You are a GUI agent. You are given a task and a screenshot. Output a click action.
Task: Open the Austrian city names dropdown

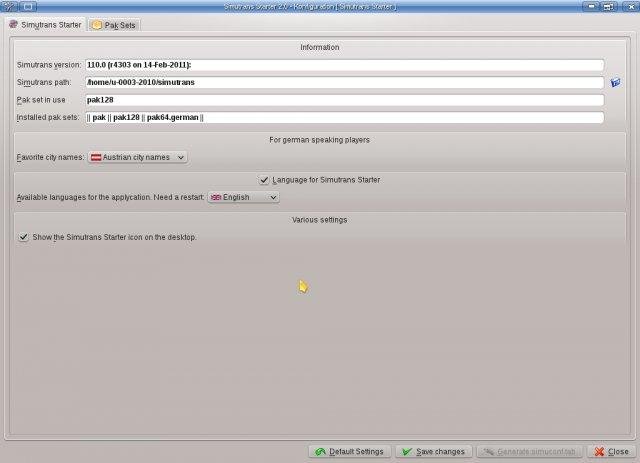coord(138,157)
